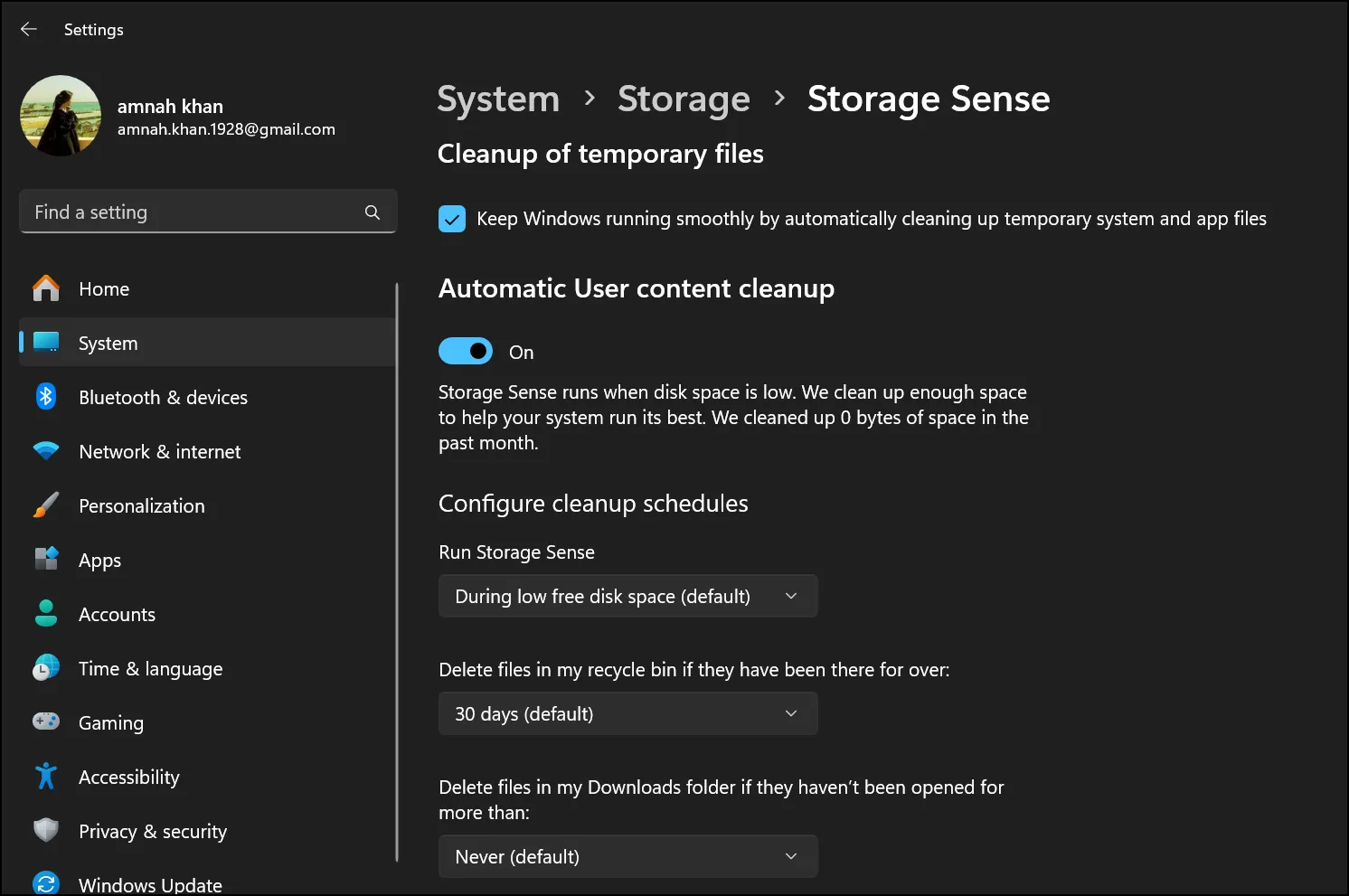Go to Home in the sidebar

(x=103, y=288)
